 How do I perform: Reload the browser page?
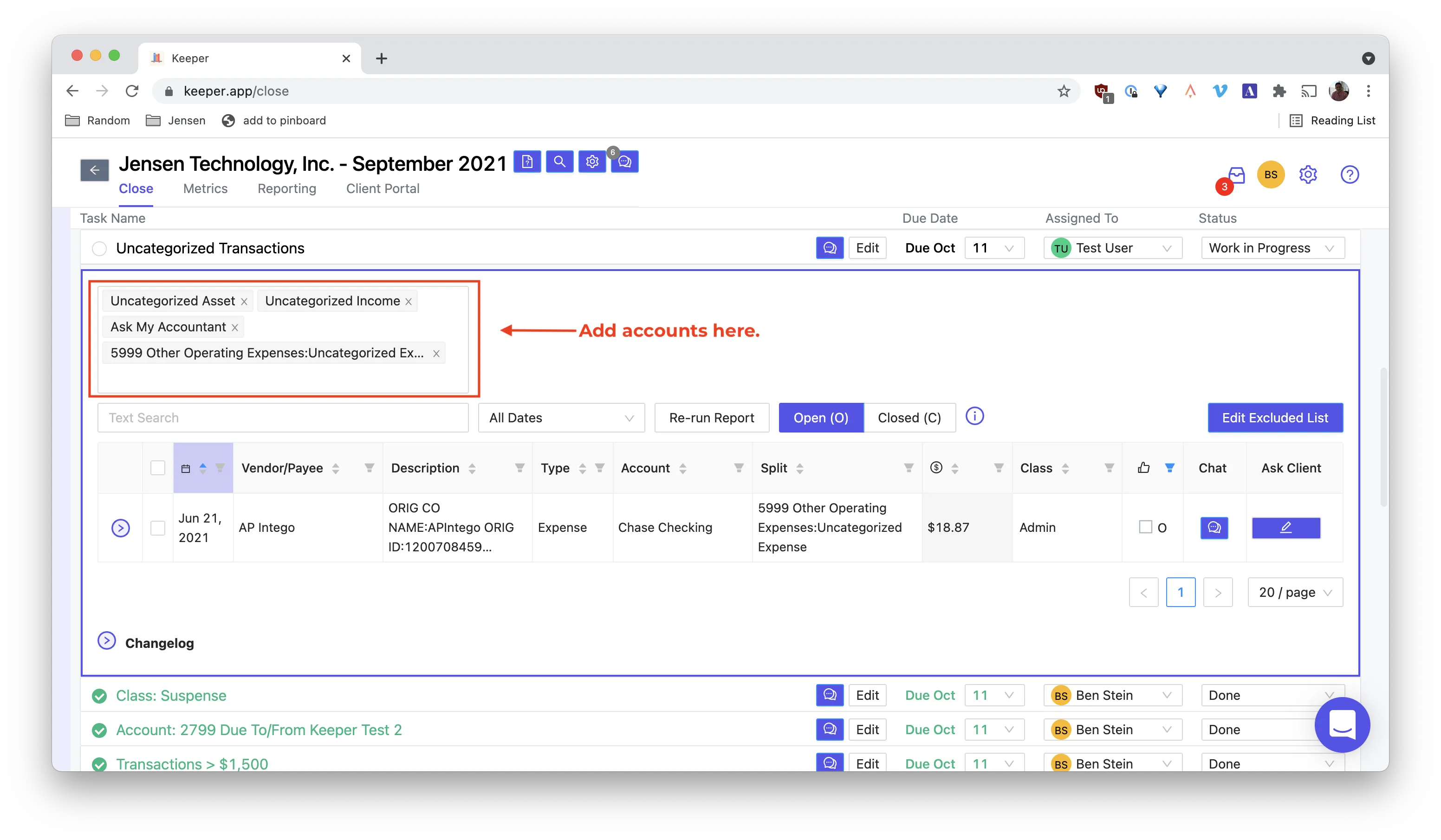(132, 91)
